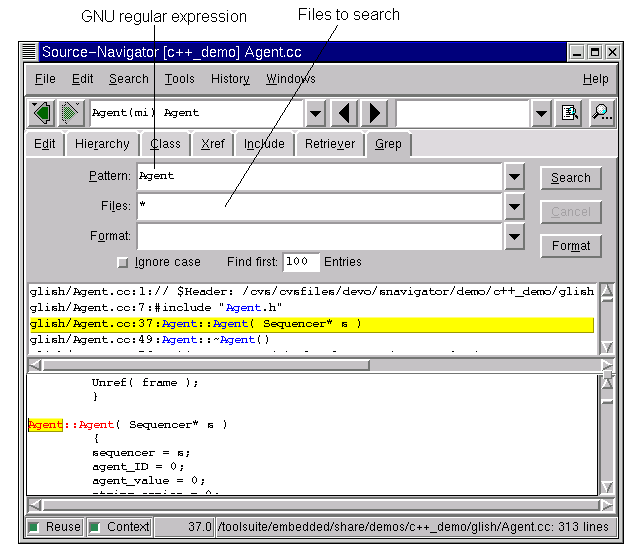Expand the Agent(mi) symbol dropdown
Screen dimensions: 635x558
pos(315,113)
